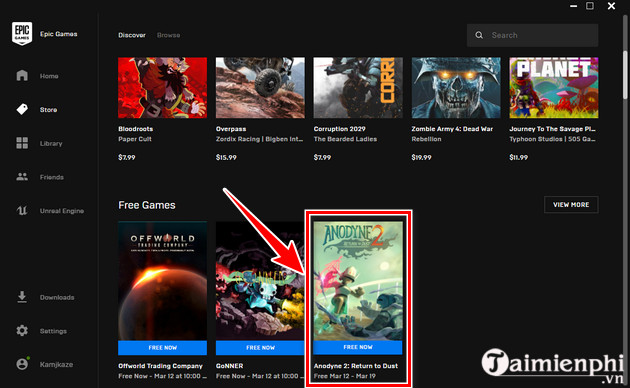Open the Corruption 2029 game thumbnail
This screenshot has width=630, height=388.
point(358,88)
